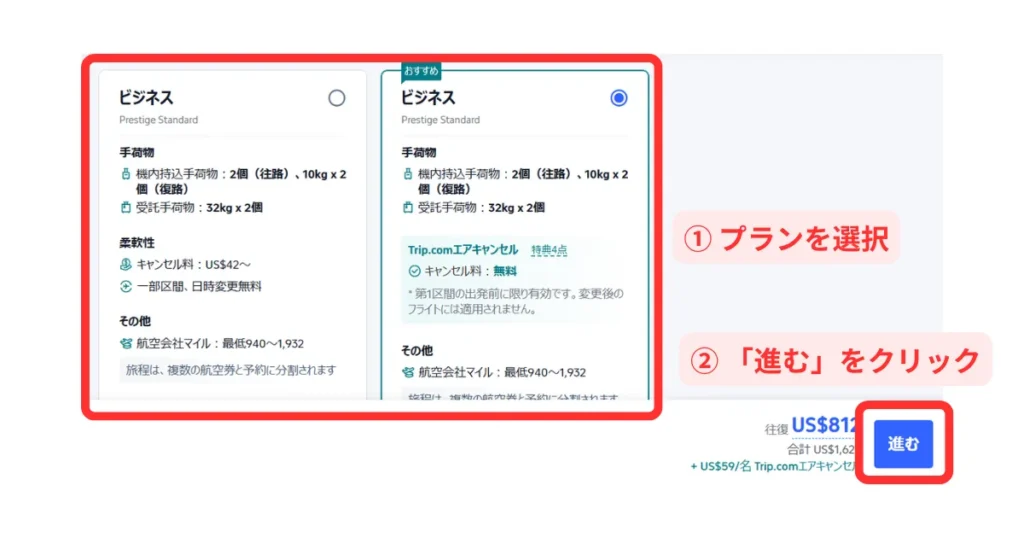Click checked baggage icon in left plan card
Screen dimensions: 1024x538
125,208
